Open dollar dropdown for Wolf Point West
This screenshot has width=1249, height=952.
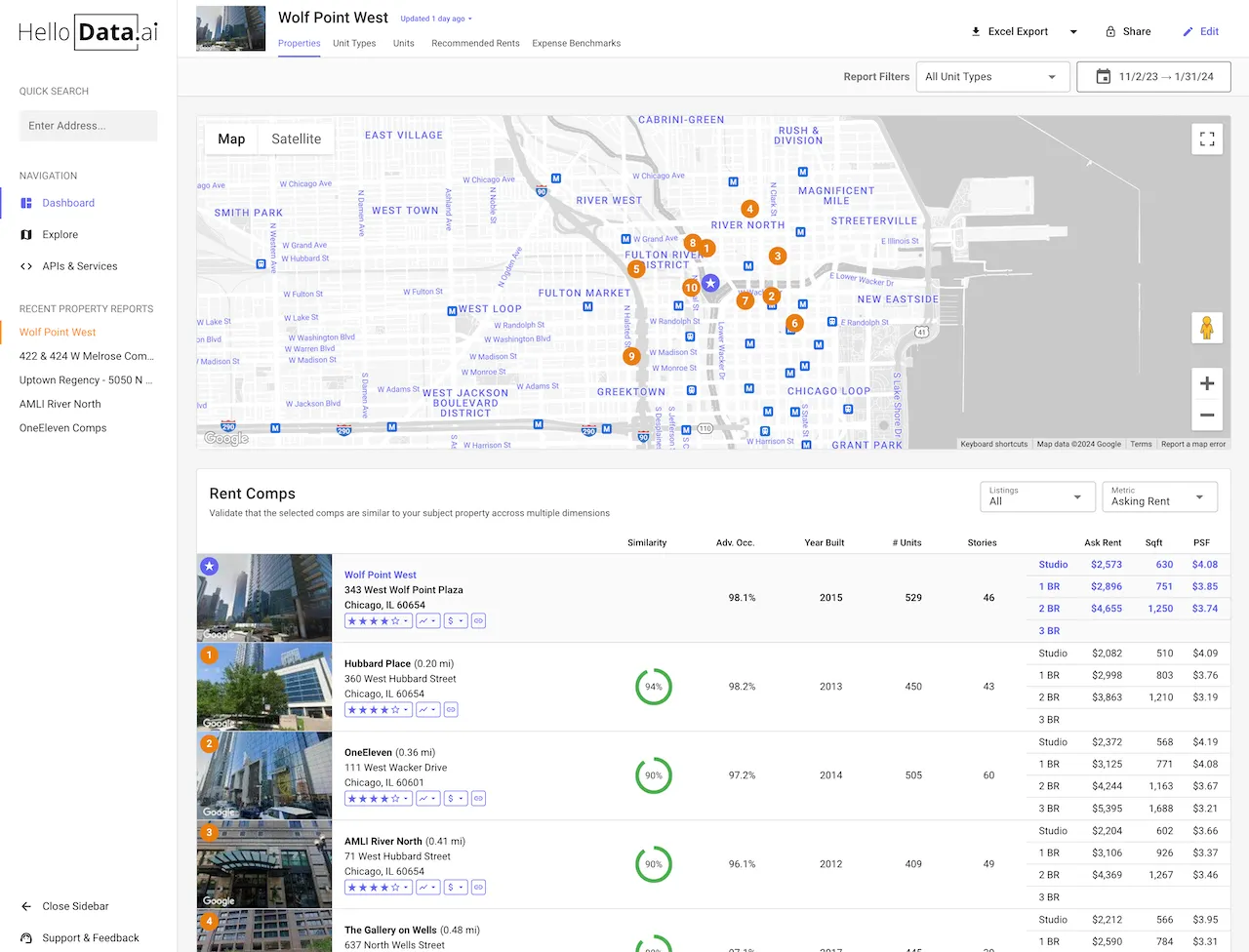click(x=455, y=620)
